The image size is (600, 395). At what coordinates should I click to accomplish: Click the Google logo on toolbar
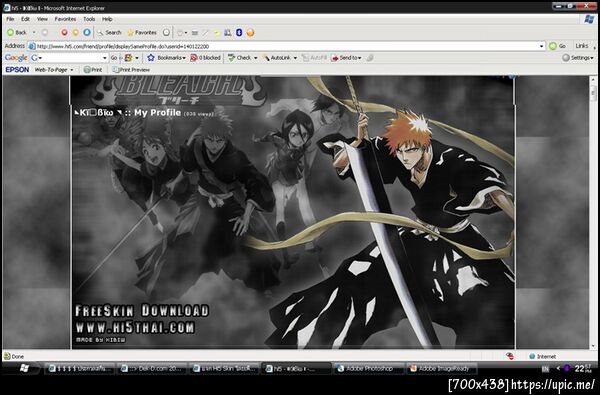pyautogui.click(x=16, y=58)
